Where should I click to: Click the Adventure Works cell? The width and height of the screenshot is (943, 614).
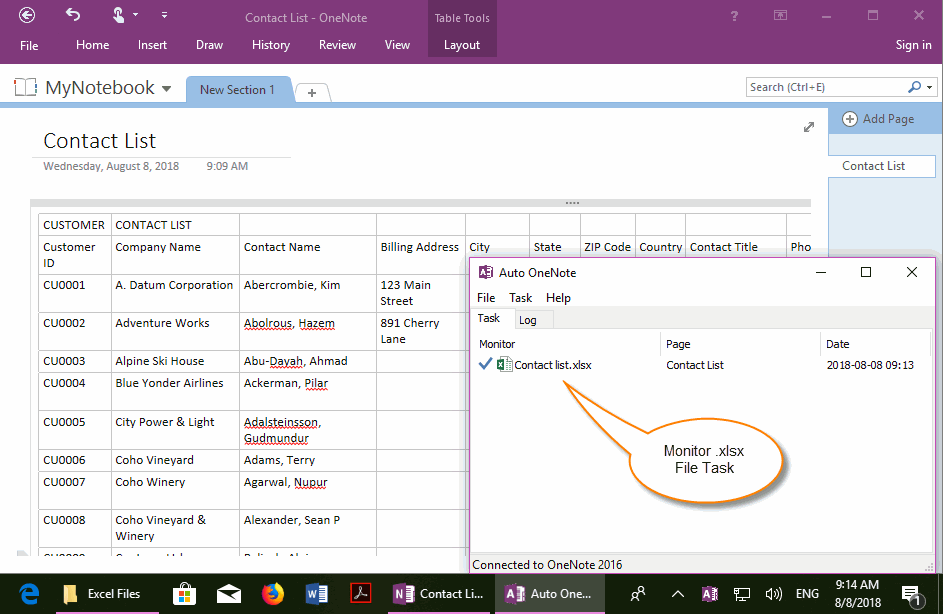click(175, 331)
